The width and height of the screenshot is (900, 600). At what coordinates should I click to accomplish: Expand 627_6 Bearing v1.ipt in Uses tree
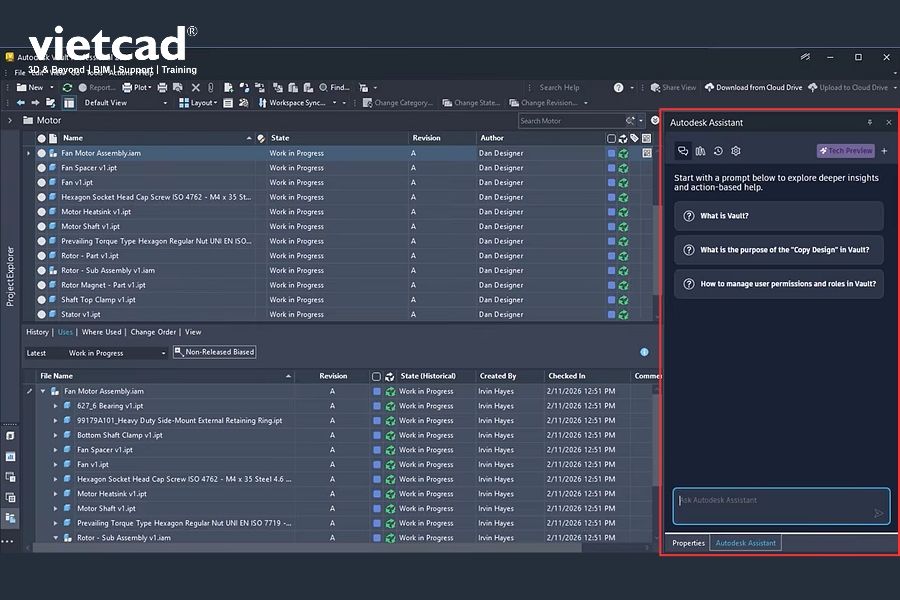pos(56,406)
